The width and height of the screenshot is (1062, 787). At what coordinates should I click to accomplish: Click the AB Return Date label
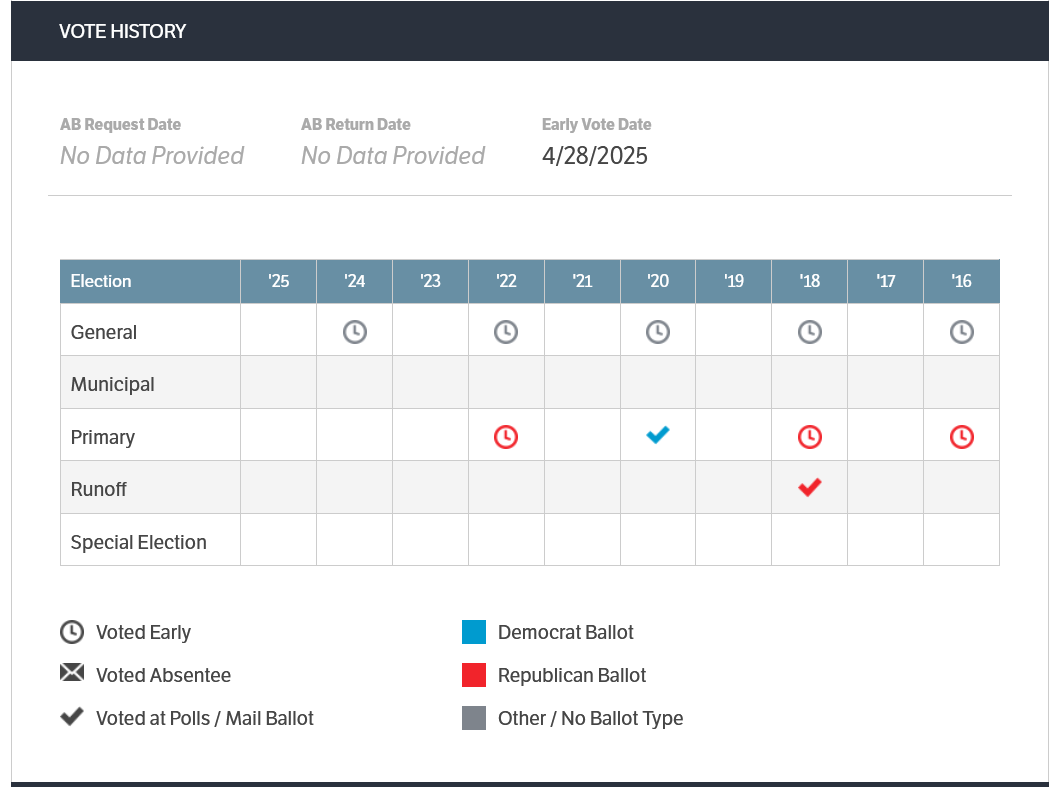[356, 125]
